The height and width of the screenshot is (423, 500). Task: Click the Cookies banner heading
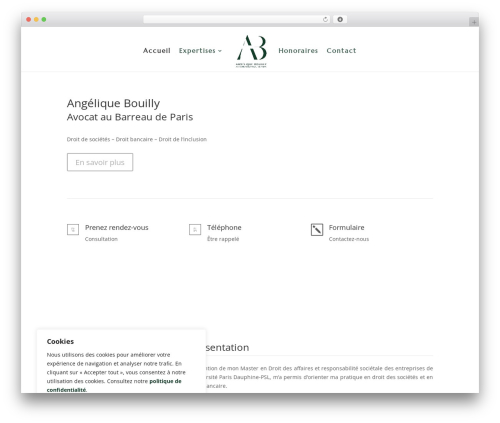pos(60,341)
